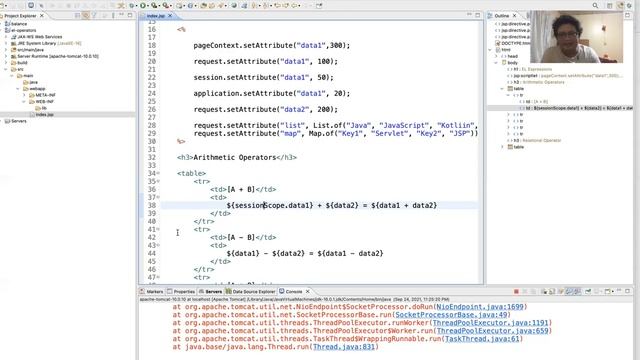This screenshot has width=640, height=360.
Task: Collapse the body node in Outline
Action: click(496, 62)
